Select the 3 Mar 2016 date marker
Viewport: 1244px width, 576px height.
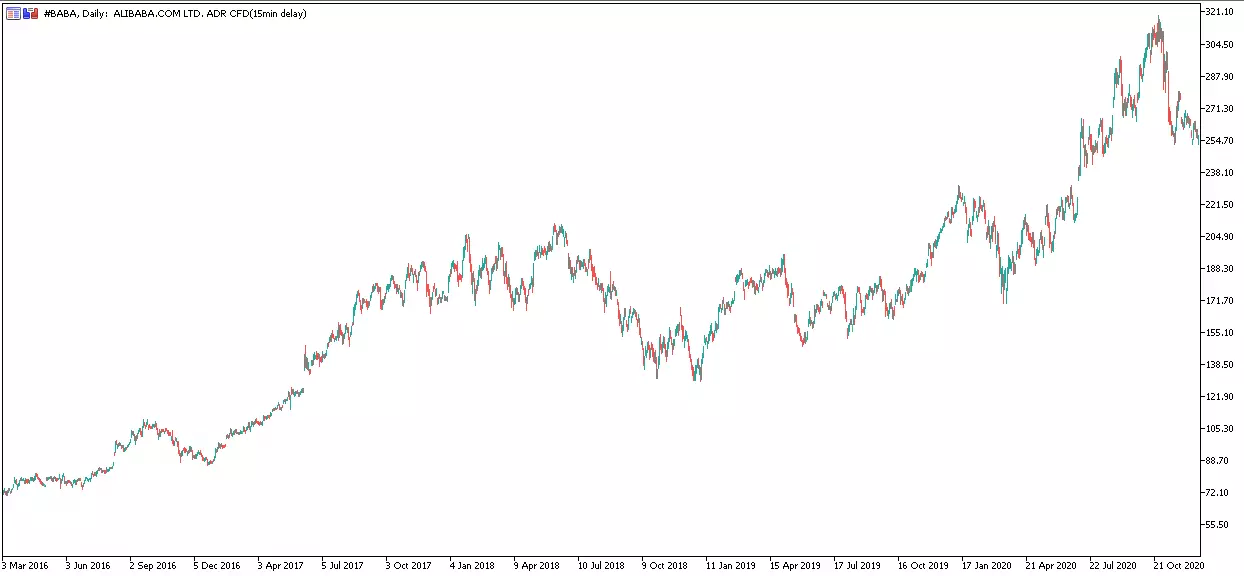point(25,565)
